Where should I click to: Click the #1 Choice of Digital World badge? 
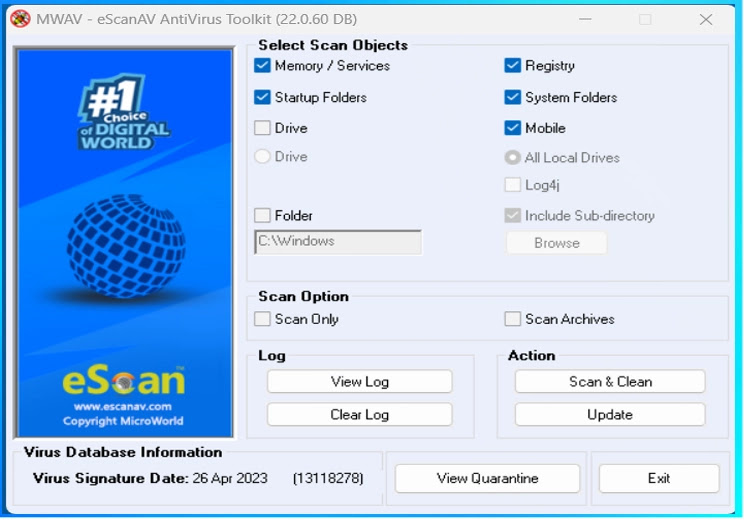tap(123, 112)
